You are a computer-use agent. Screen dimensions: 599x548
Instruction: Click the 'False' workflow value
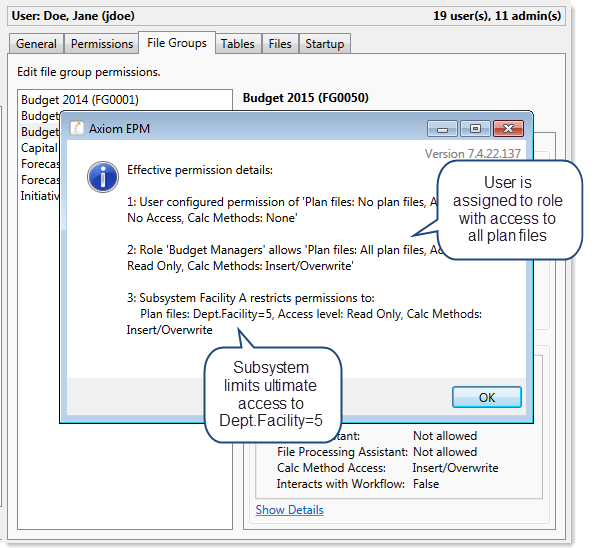click(426, 484)
